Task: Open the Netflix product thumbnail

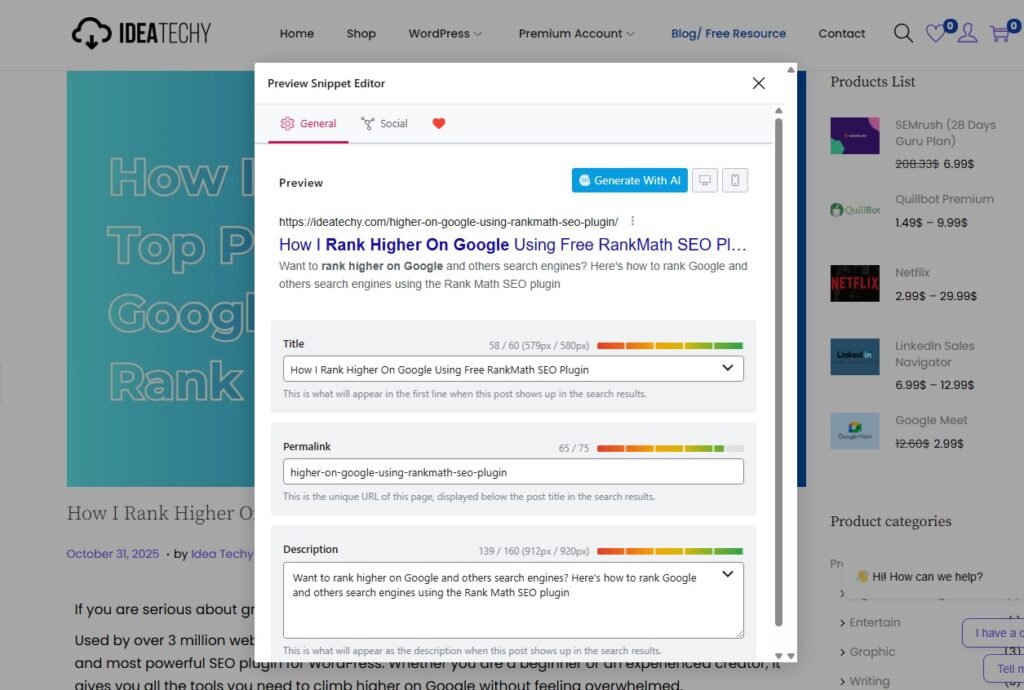Action: tap(855, 284)
